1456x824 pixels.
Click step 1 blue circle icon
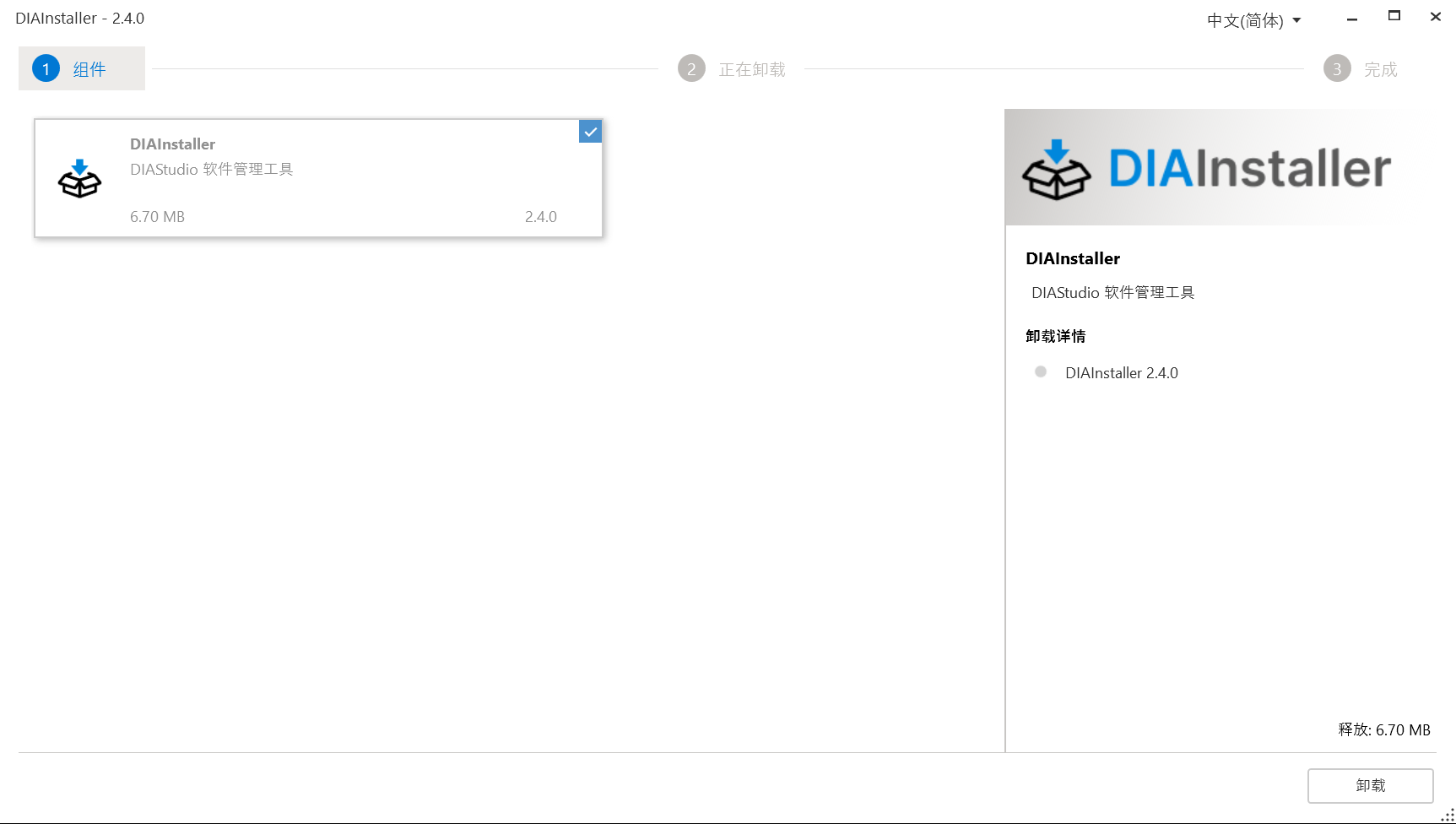tap(46, 68)
